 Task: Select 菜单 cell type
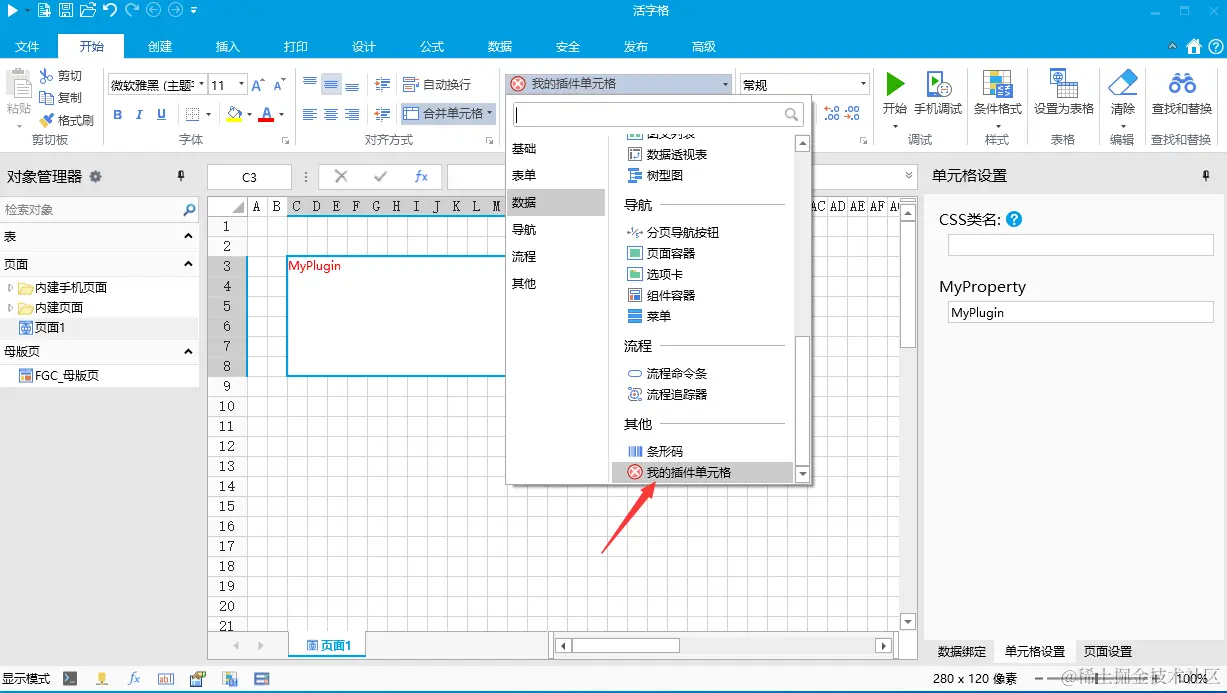tap(649, 316)
